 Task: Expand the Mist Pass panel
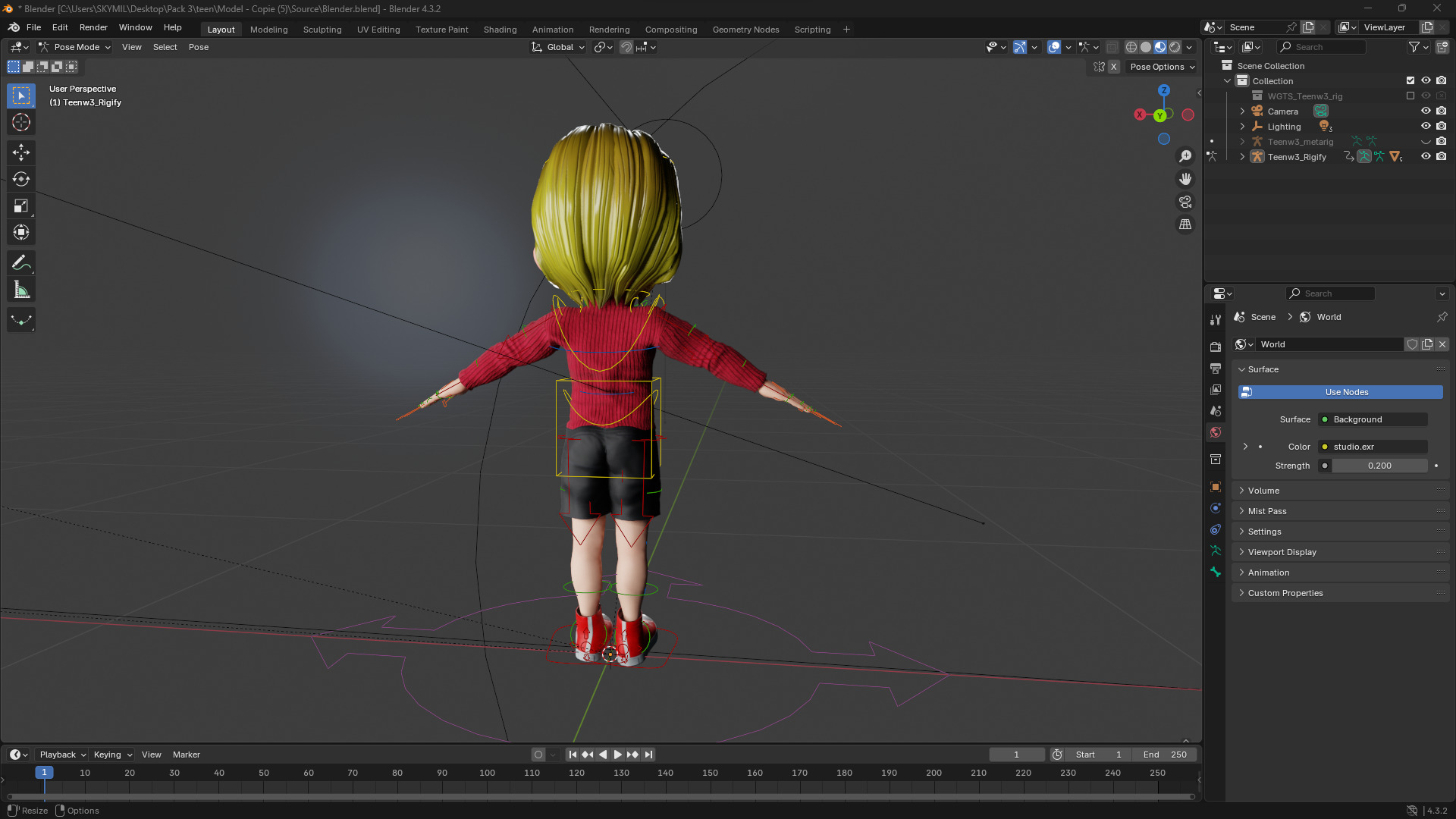[1340, 511]
